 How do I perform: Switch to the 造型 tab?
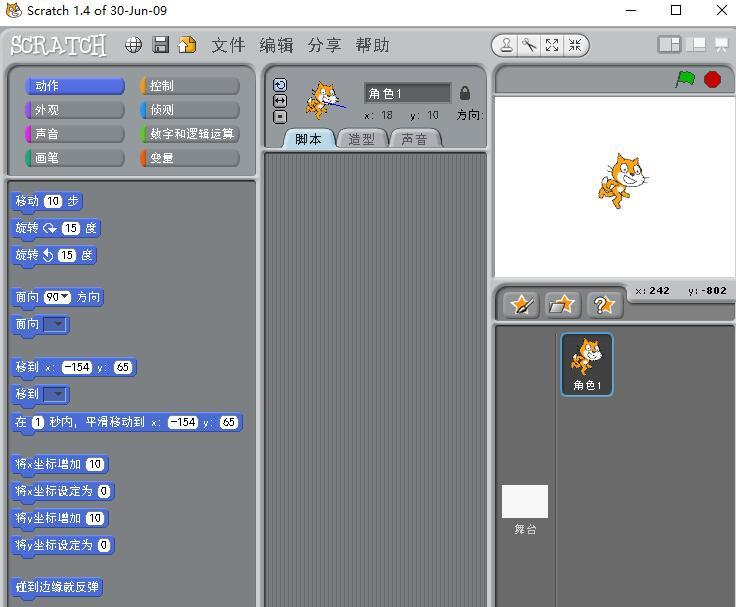pyautogui.click(x=361, y=139)
